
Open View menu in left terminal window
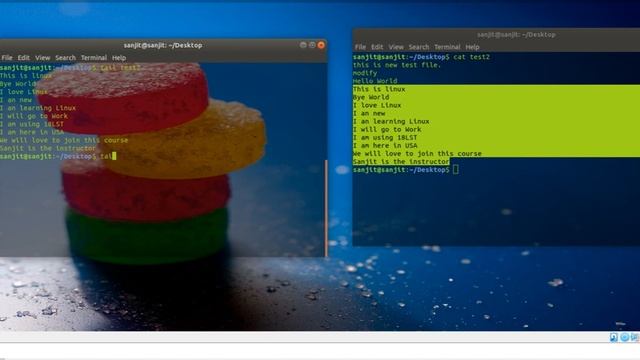click(42, 58)
